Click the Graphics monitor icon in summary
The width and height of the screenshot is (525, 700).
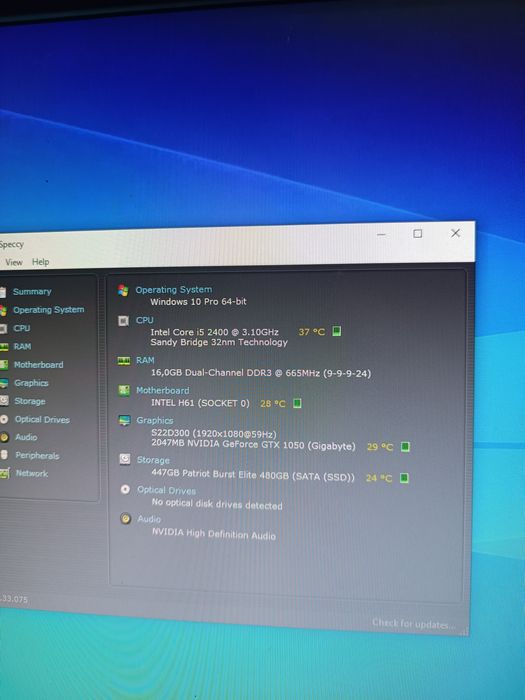[125, 420]
